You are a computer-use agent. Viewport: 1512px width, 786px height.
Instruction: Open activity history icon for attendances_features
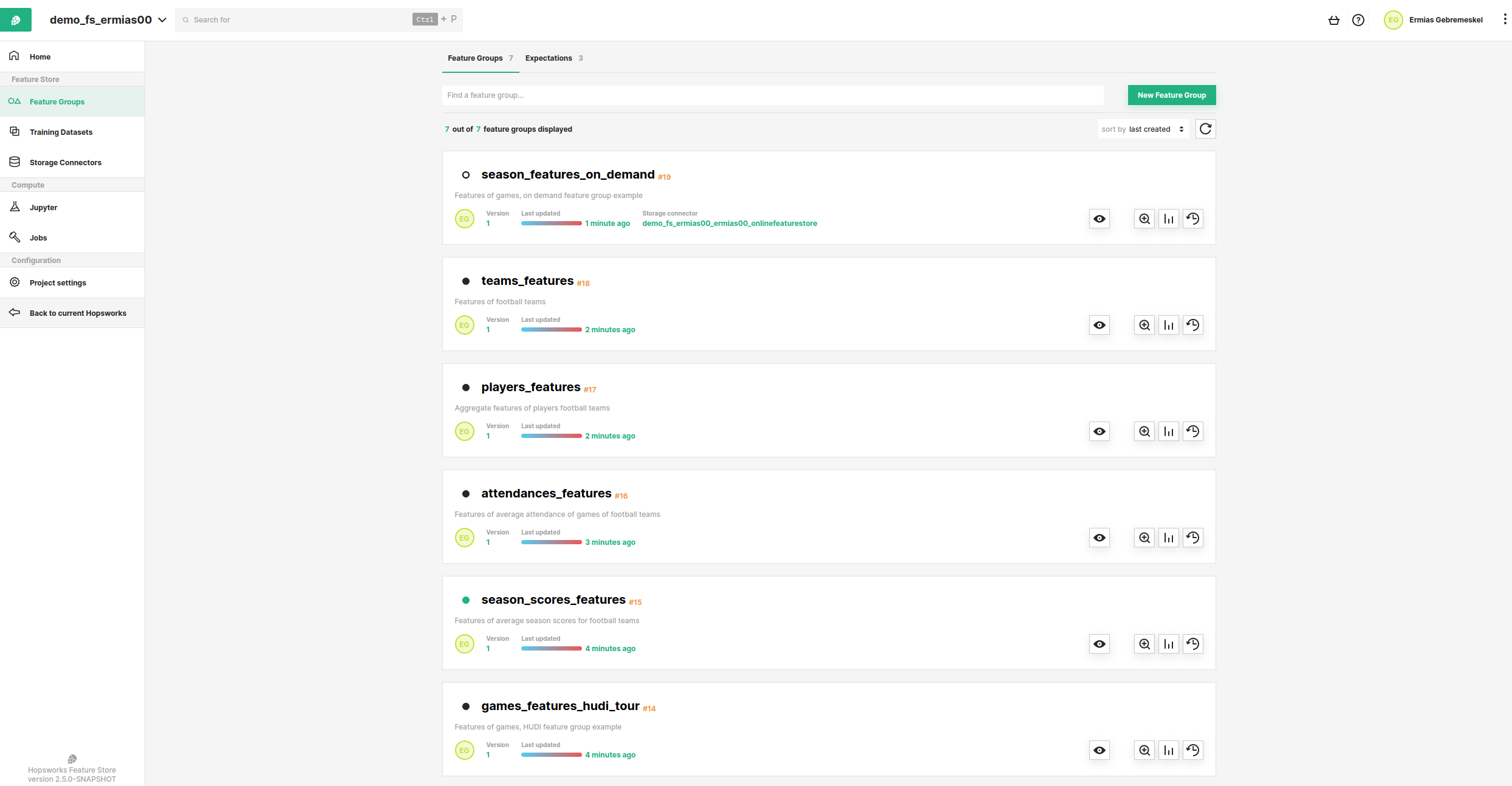[1192, 538]
